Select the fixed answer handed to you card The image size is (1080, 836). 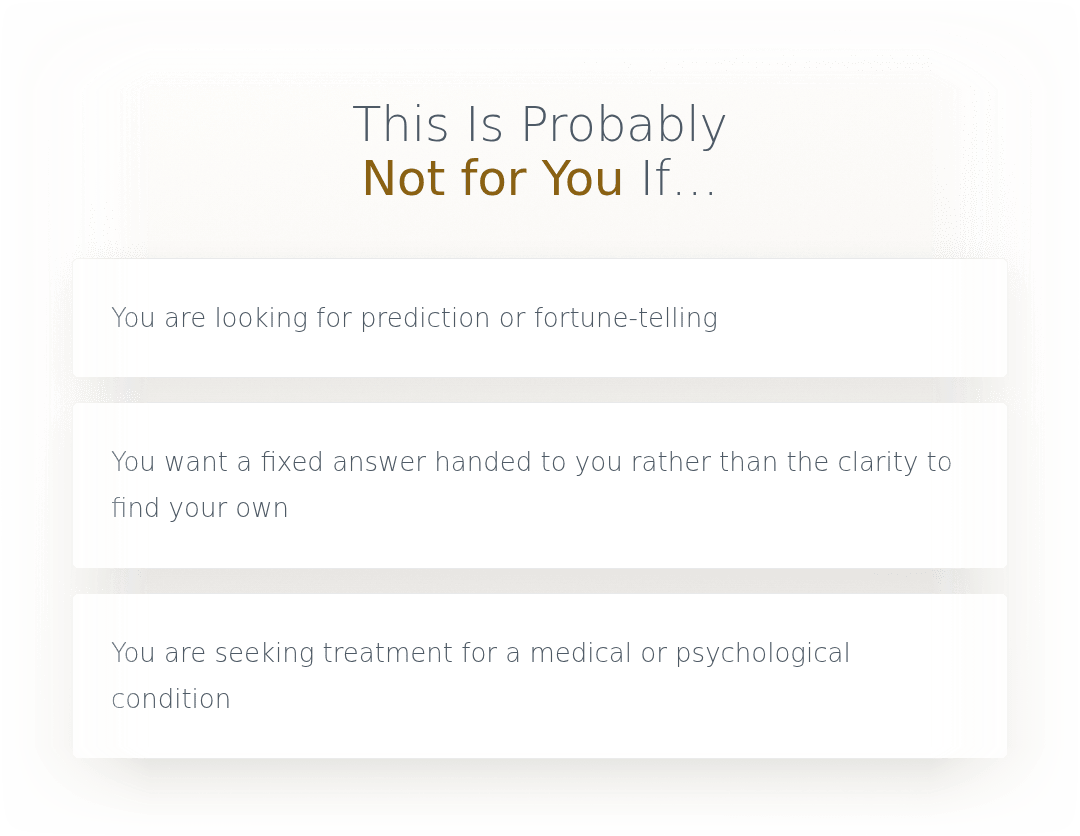[x=540, y=485]
